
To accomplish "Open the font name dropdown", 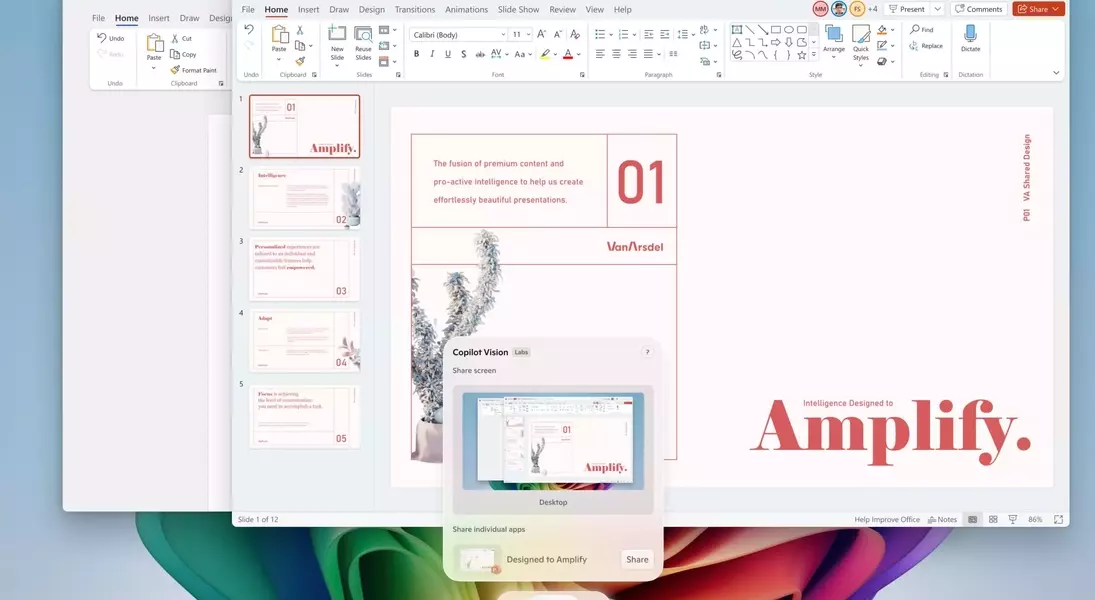I will (x=503, y=33).
